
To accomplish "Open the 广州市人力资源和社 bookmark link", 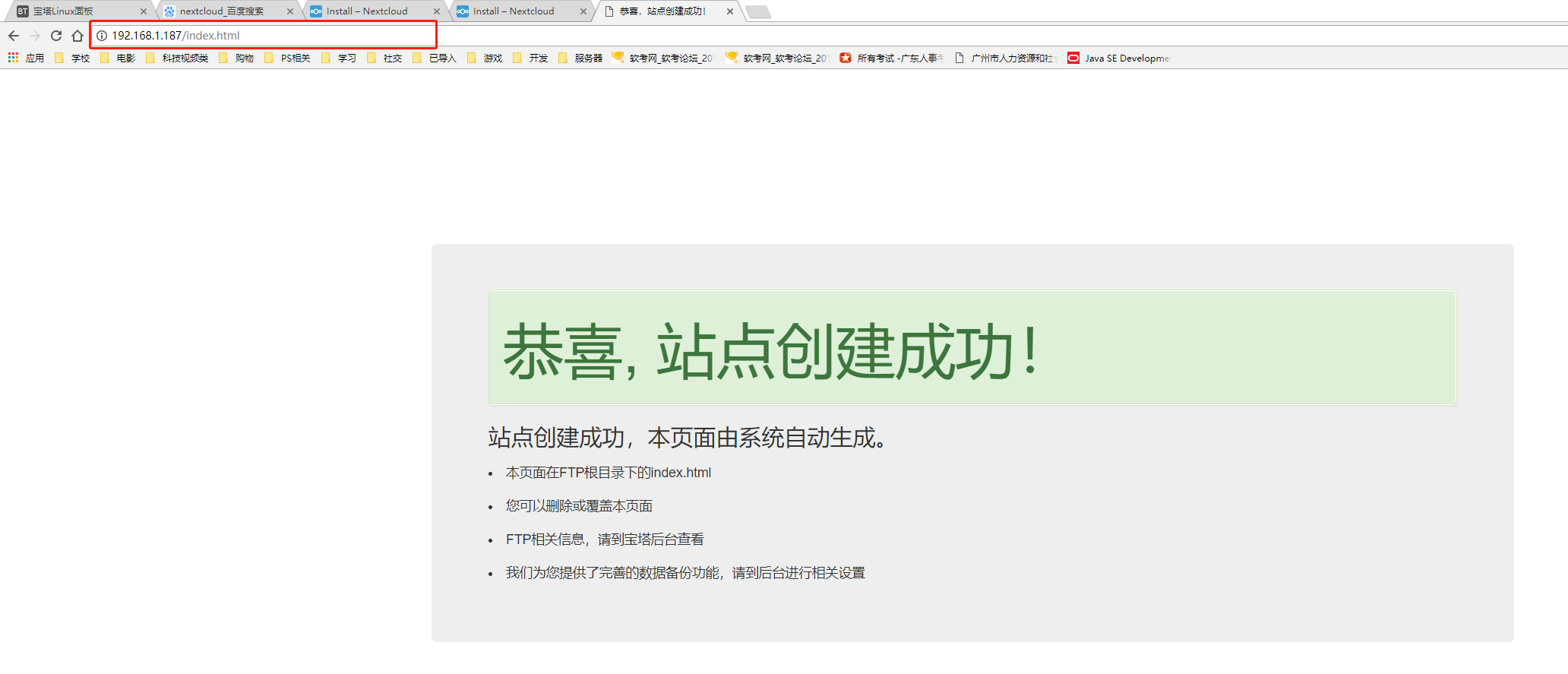I will [x=1007, y=58].
